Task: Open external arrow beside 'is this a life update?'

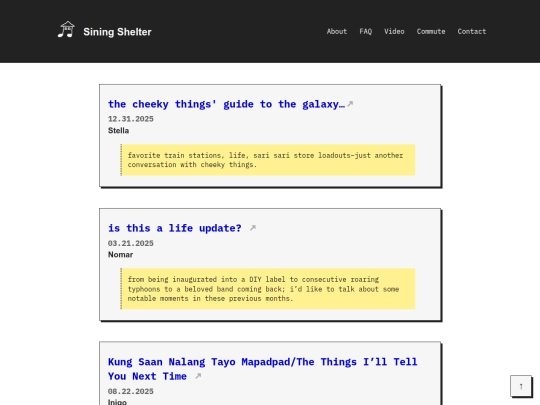Action: [253, 228]
